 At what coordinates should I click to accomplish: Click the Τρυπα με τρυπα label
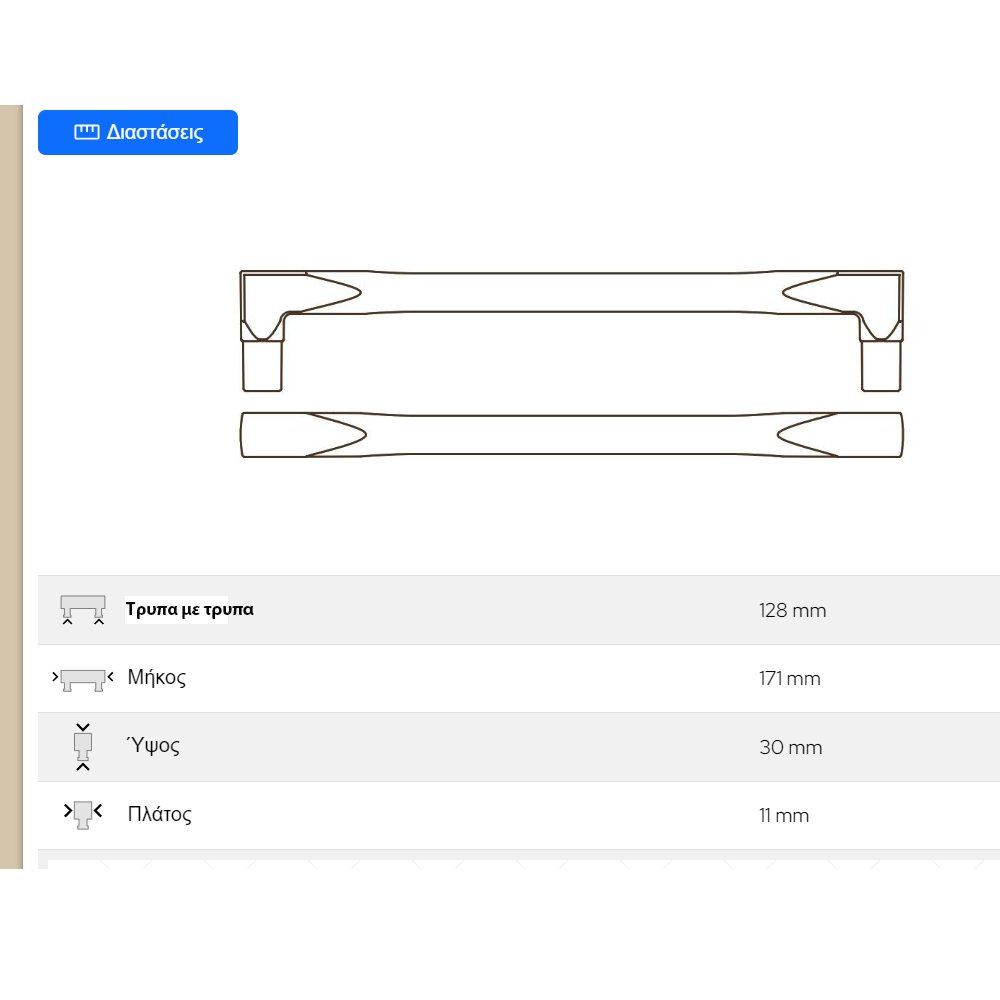[189, 609]
